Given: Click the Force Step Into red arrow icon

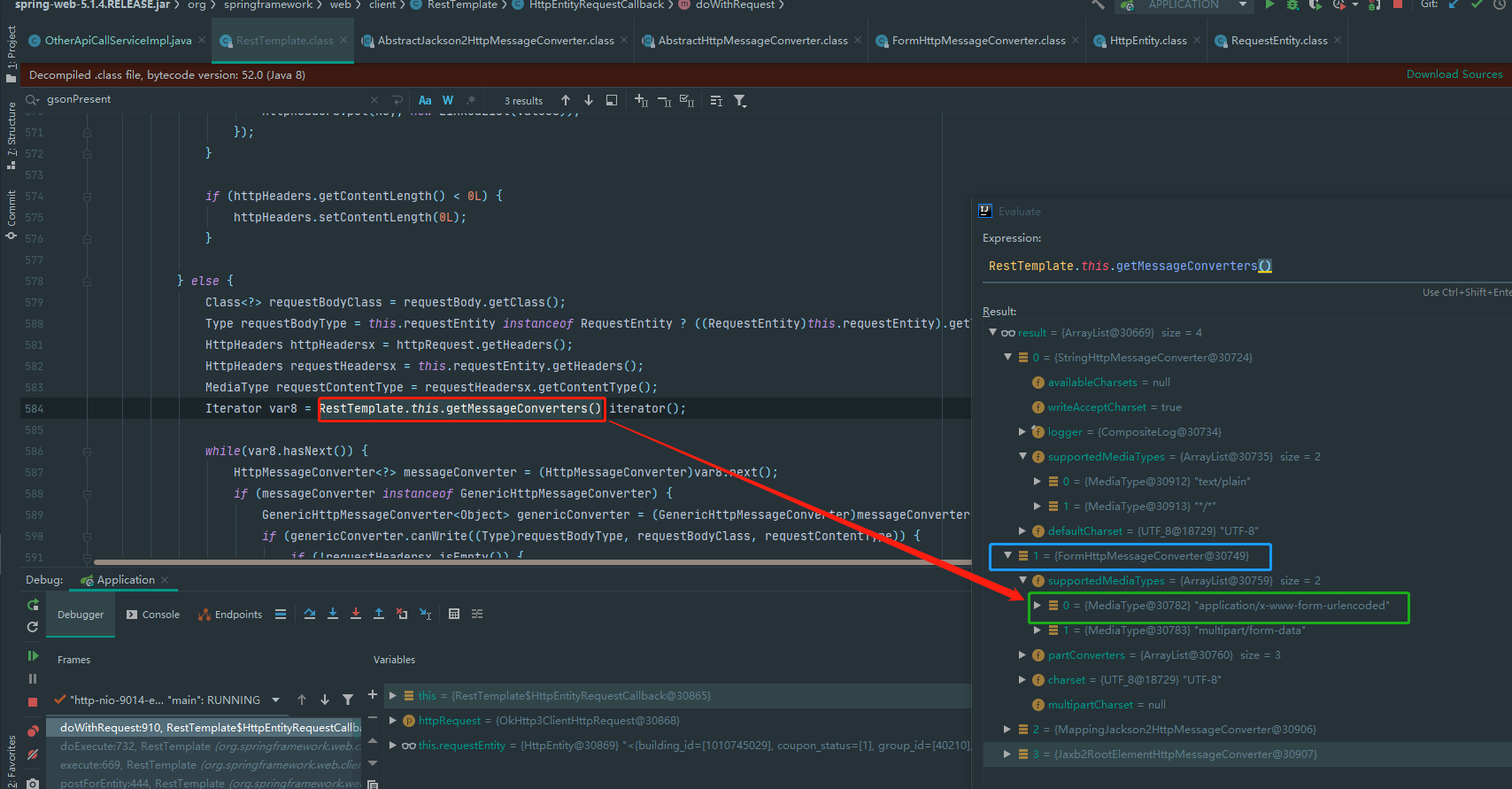Looking at the screenshot, I should pos(356,614).
